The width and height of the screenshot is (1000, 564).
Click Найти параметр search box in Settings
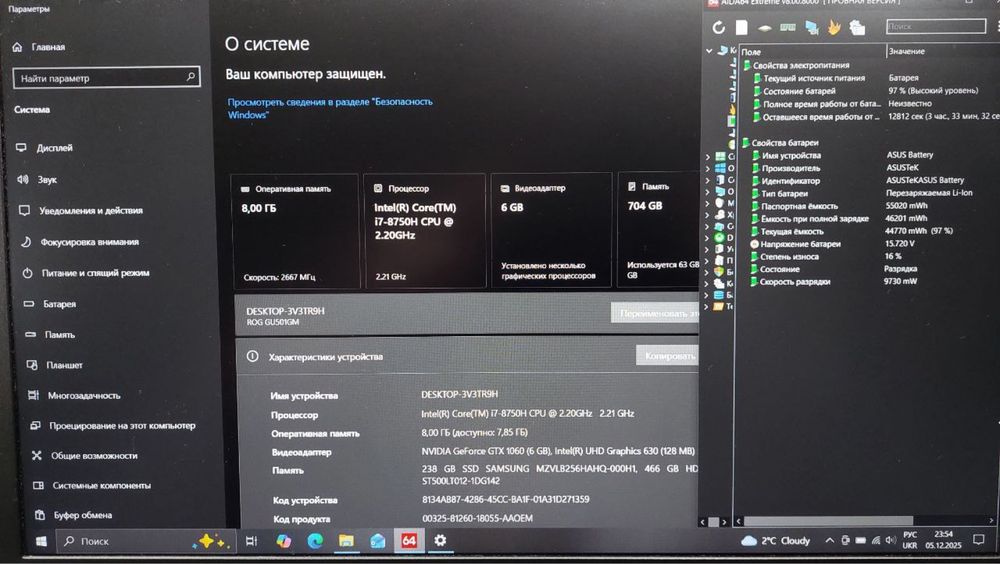click(x=107, y=78)
